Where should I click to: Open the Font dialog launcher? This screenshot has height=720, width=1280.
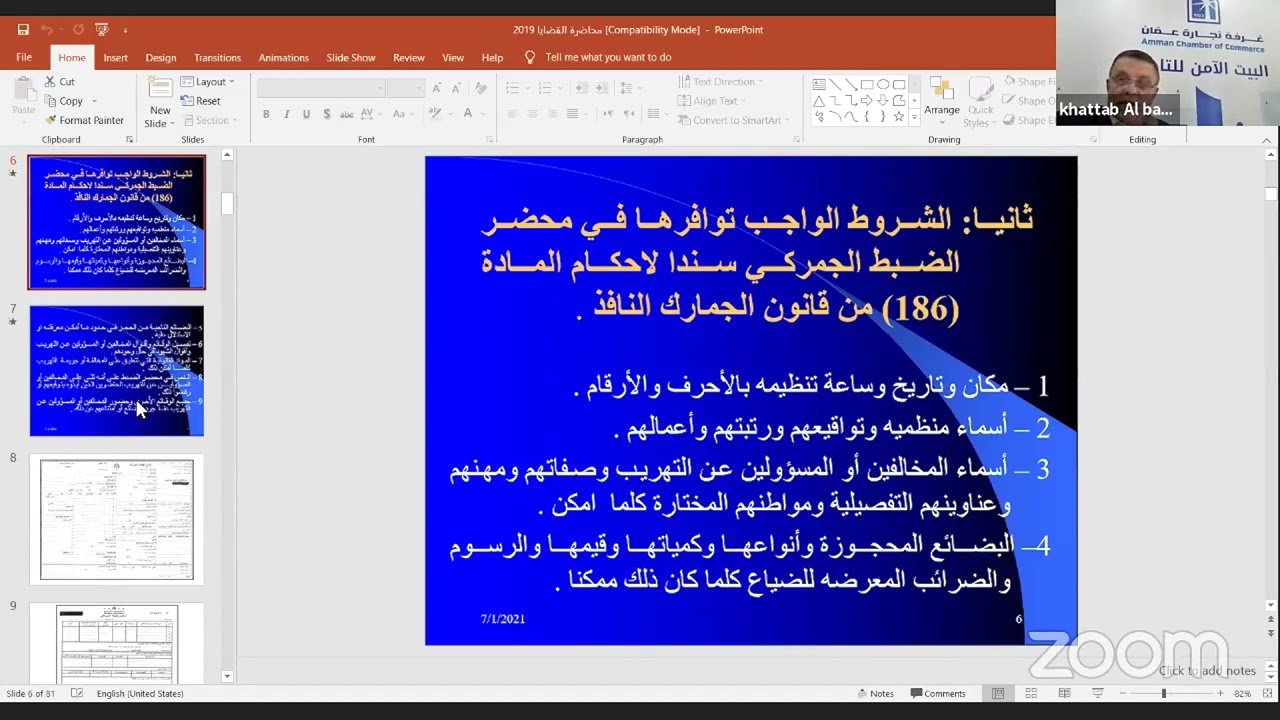489,140
